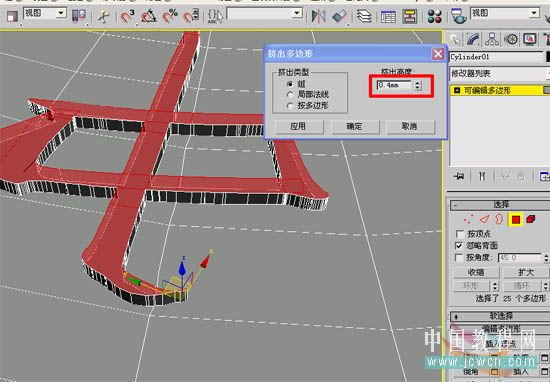Click the Mirror tool icon
The height and width of the screenshot is (382, 550).
(x=318, y=16)
